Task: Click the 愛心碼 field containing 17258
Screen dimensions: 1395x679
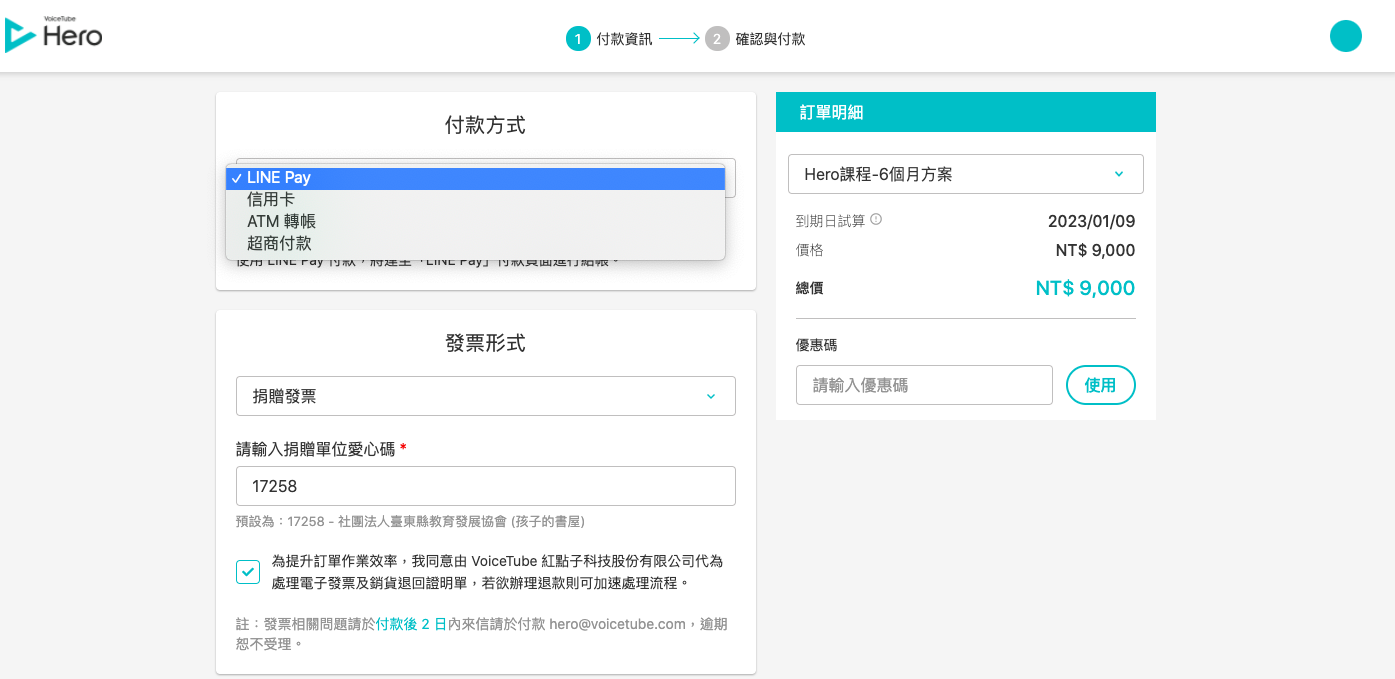Action: [485, 486]
